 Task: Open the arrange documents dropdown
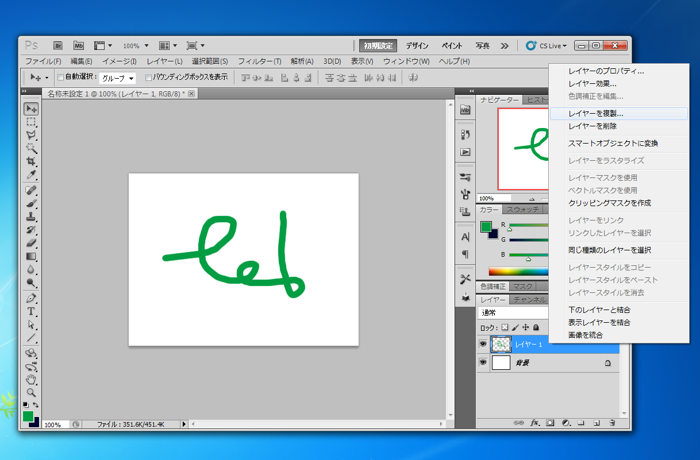click(168, 46)
